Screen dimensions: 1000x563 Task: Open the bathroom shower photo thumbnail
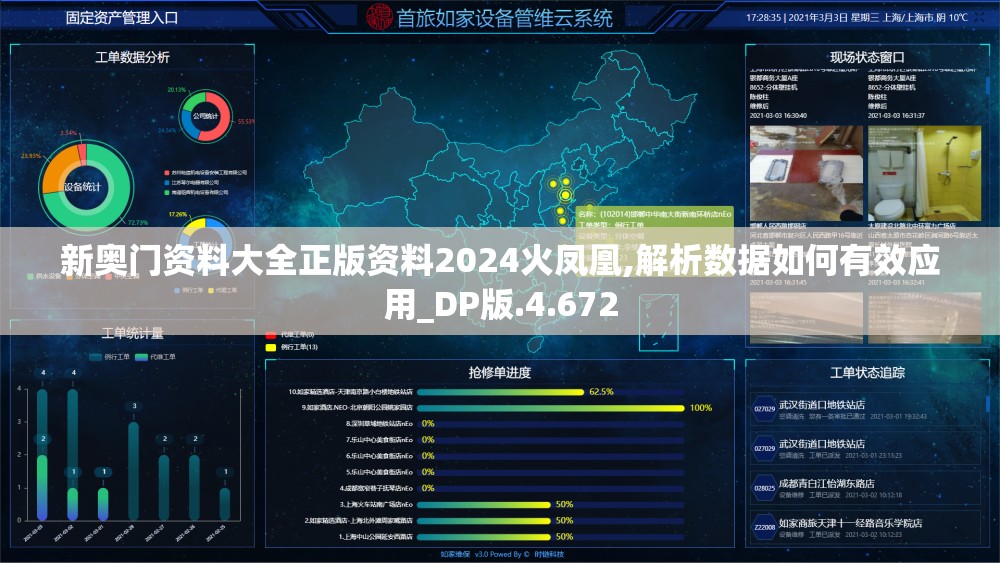coord(924,173)
